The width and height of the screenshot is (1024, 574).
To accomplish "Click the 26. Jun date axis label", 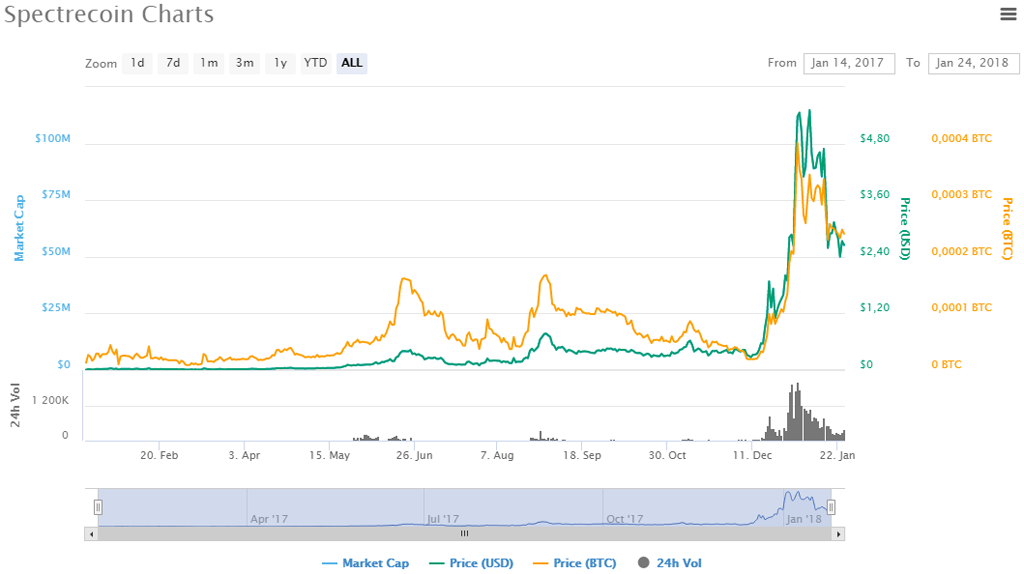I will click(414, 455).
